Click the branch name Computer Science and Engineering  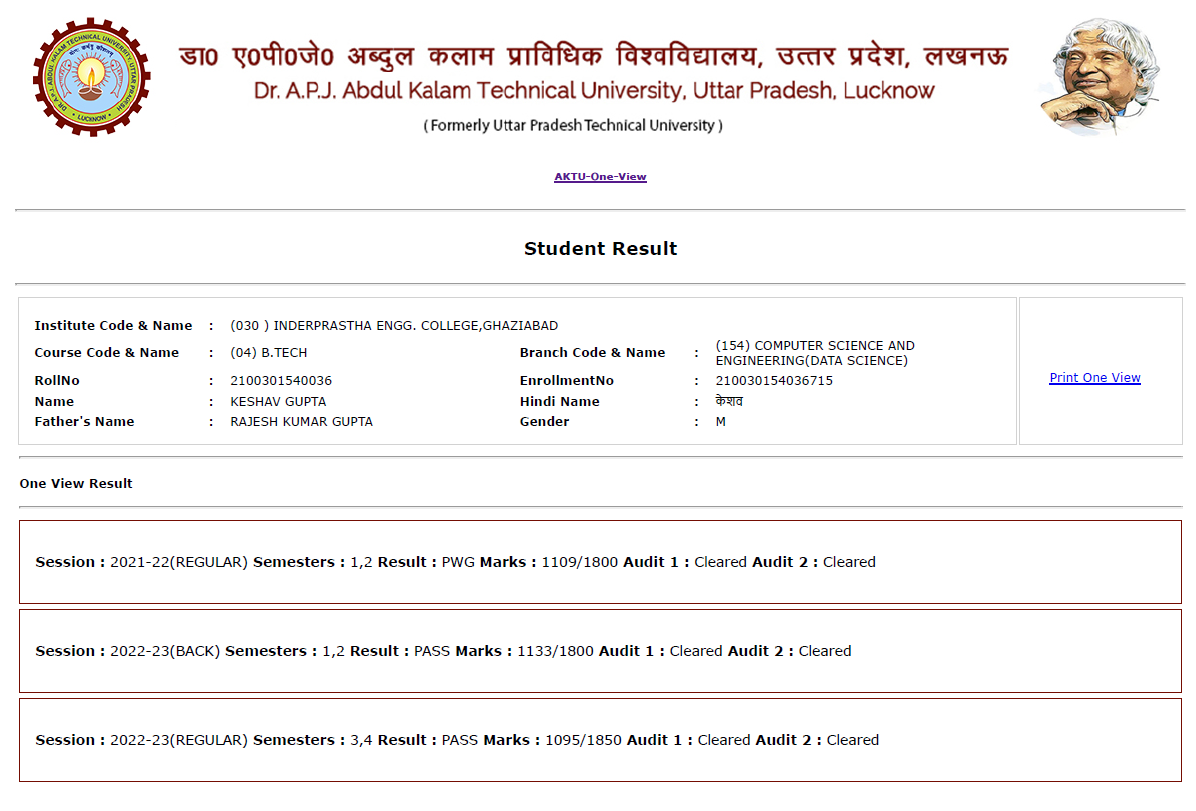click(814, 353)
